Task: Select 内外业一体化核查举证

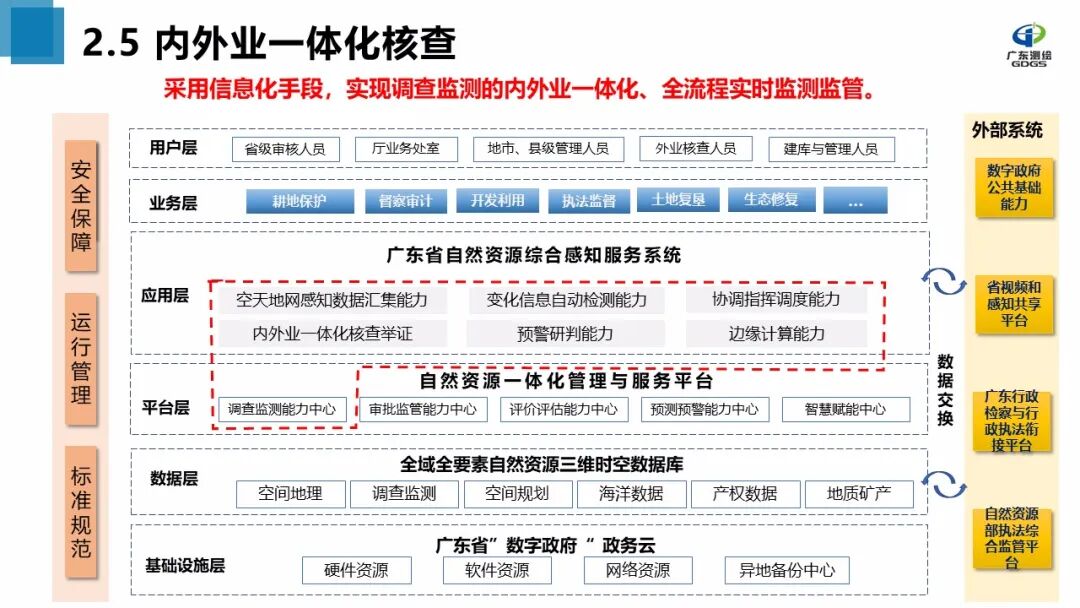Action: 332,334
